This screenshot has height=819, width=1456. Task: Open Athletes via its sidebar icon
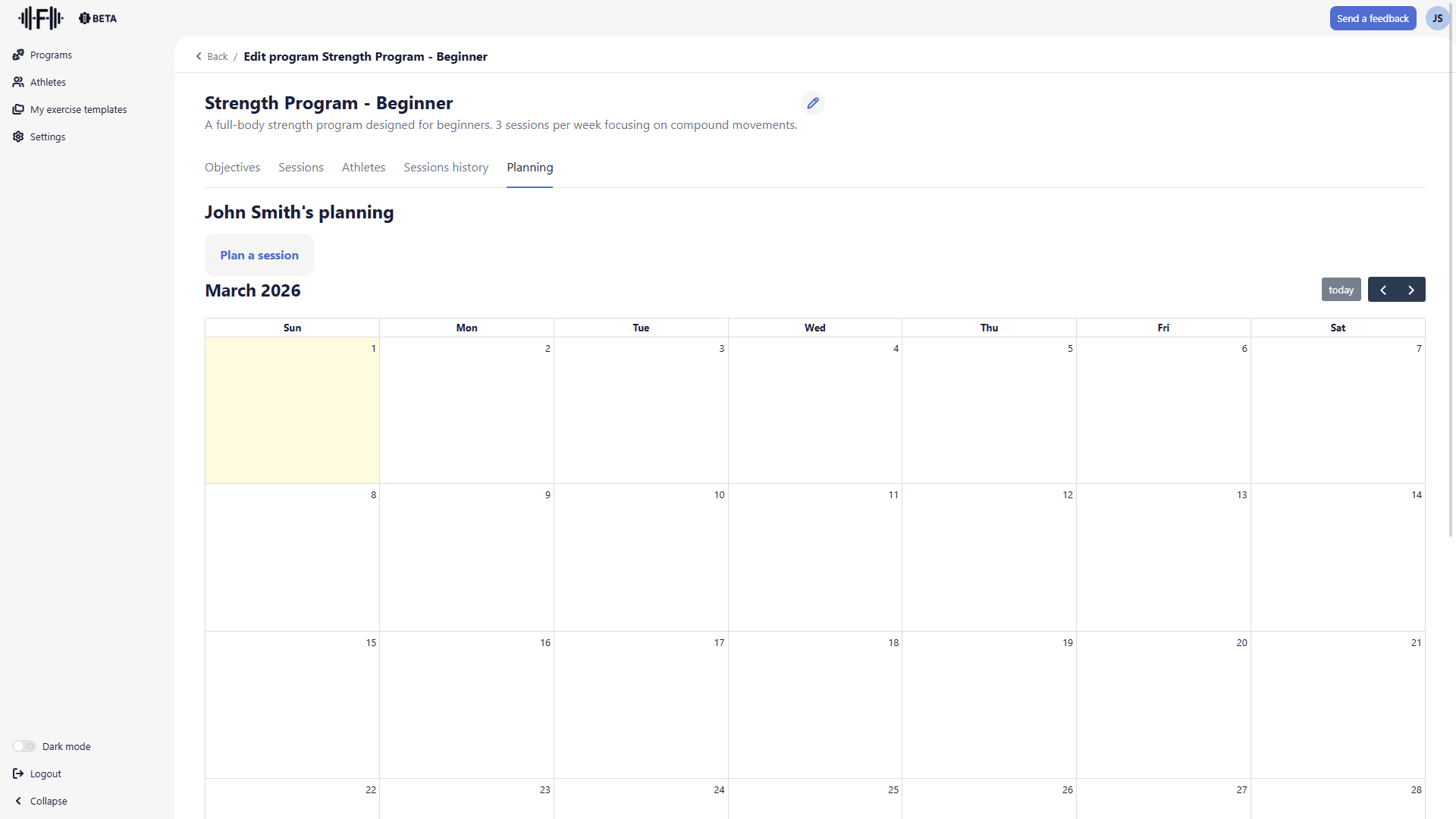pos(18,82)
